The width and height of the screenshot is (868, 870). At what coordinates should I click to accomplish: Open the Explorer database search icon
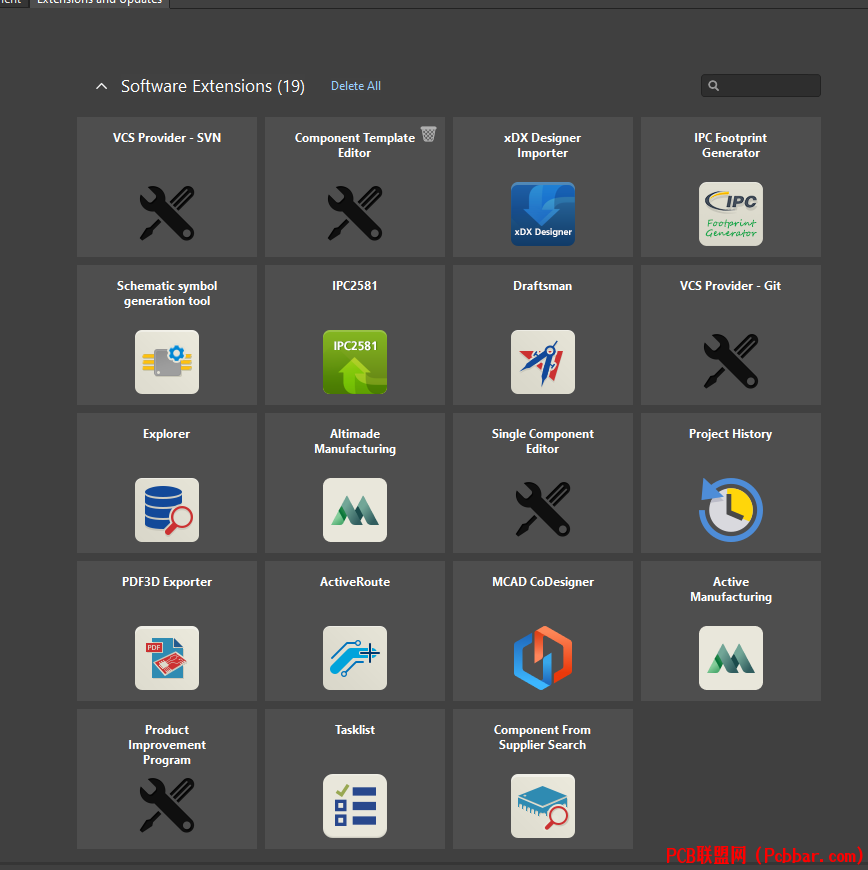(x=167, y=510)
